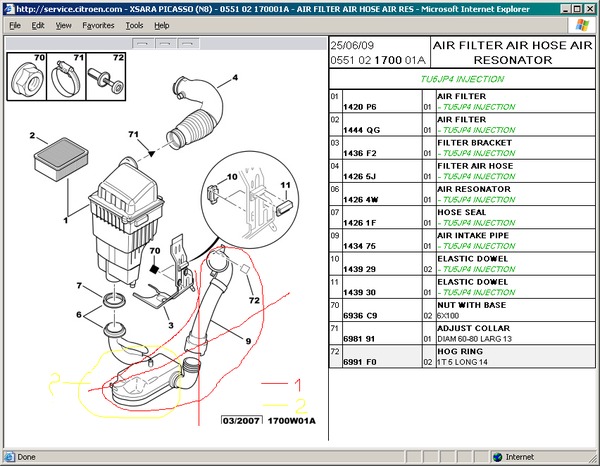Open the Favorites menu
This screenshot has height=466, width=600.
point(98,26)
